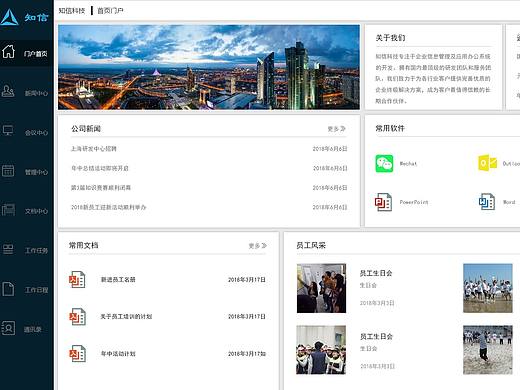Viewport: 520px width, 390px height.
Task: Open the group-jumping-on-beach photo
Action: click(x=488, y=288)
